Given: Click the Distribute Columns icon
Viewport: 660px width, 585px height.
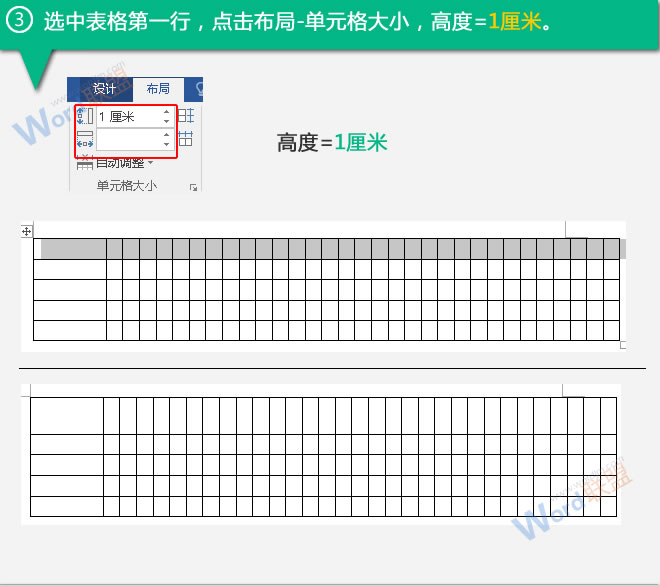Looking at the screenshot, I should coord(186,138).
